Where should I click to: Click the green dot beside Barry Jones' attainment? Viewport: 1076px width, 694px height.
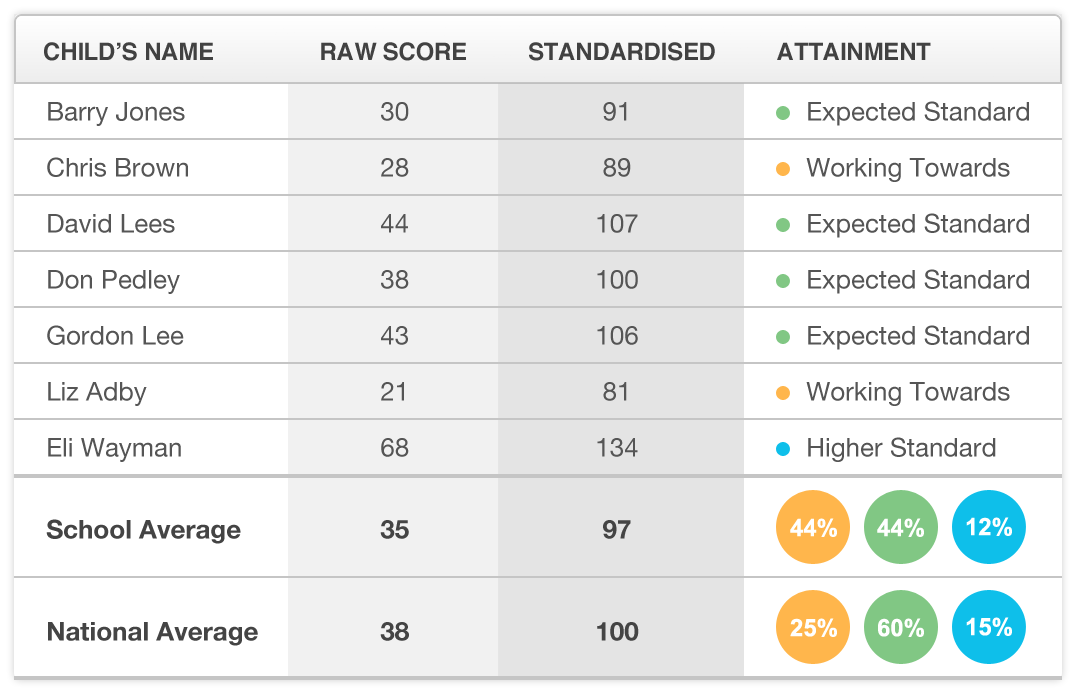point(784,113)
